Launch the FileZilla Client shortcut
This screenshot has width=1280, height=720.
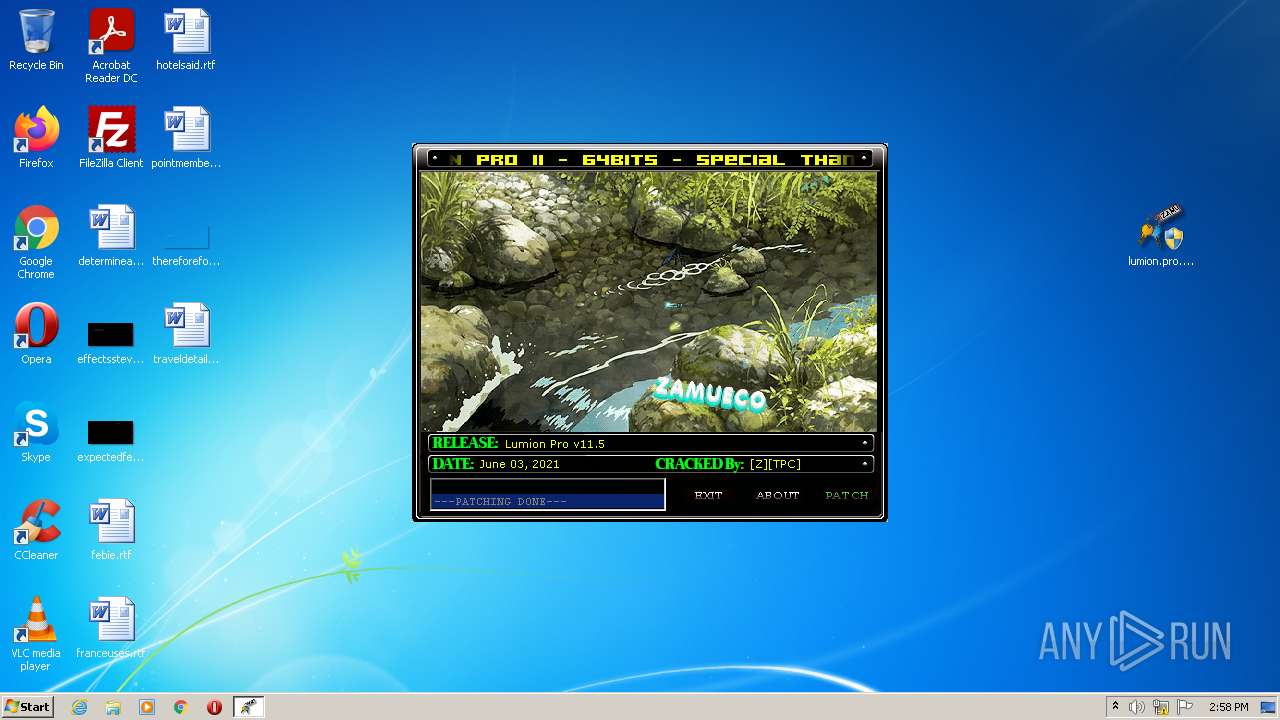pos(111,138)
